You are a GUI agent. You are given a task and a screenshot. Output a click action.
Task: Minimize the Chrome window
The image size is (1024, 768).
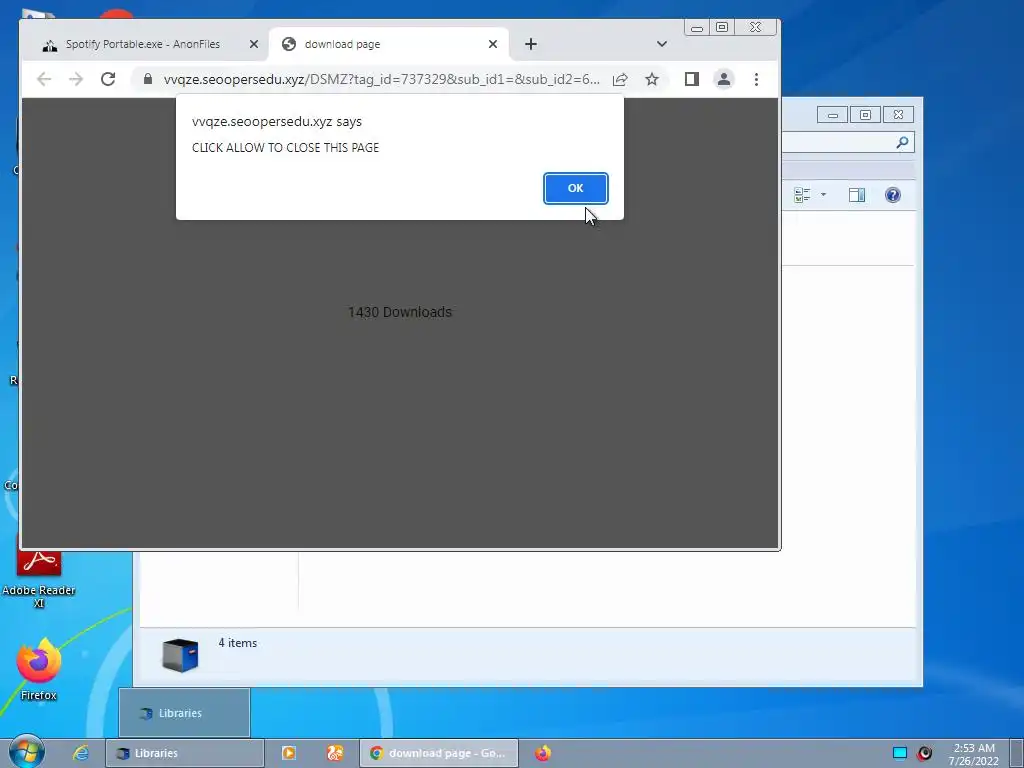point(697,27)
